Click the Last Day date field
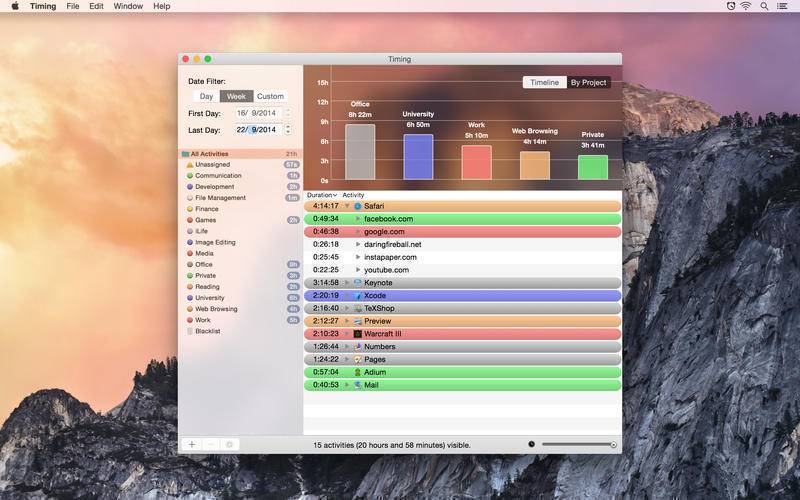 click(258, 130)
